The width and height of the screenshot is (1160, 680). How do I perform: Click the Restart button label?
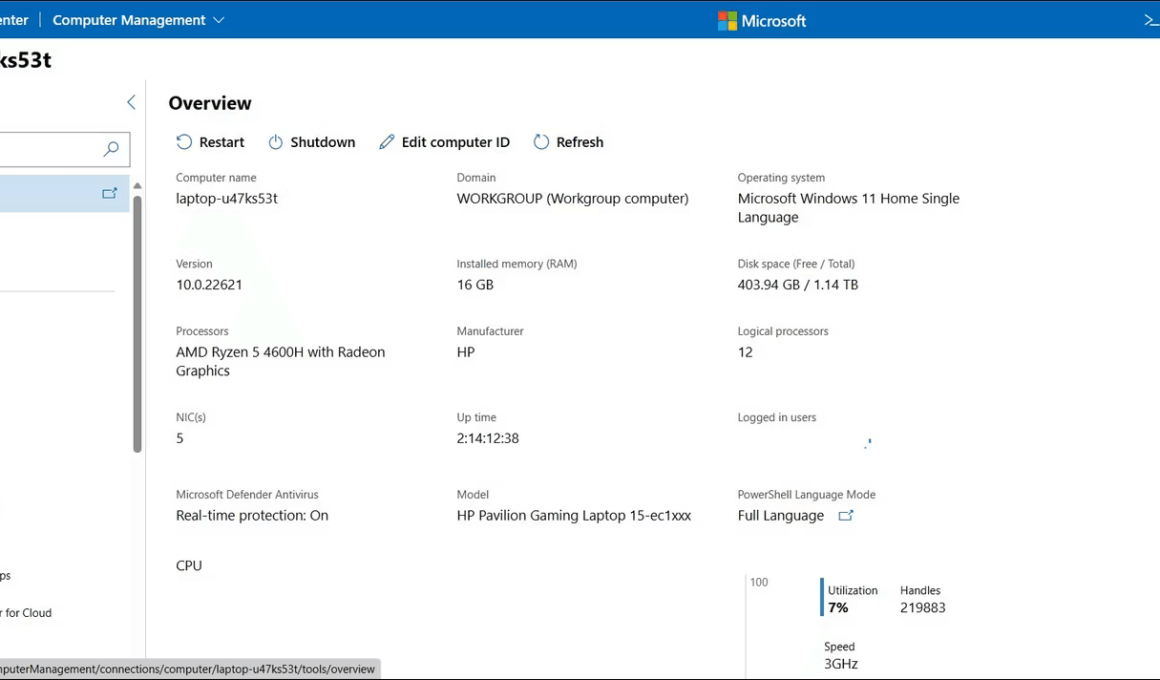221,142
